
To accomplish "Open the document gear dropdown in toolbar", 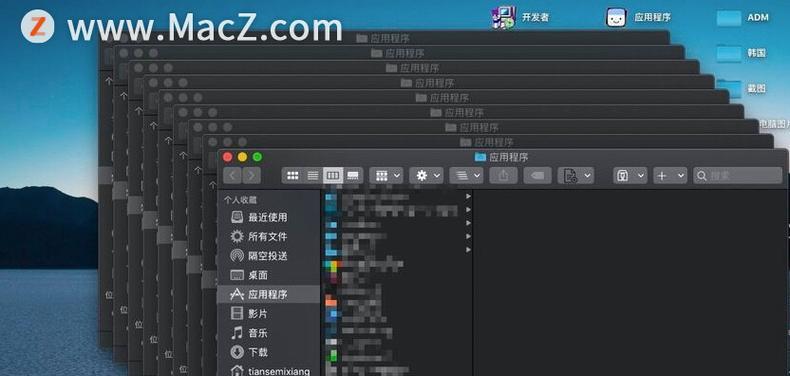I will (575, 175).
